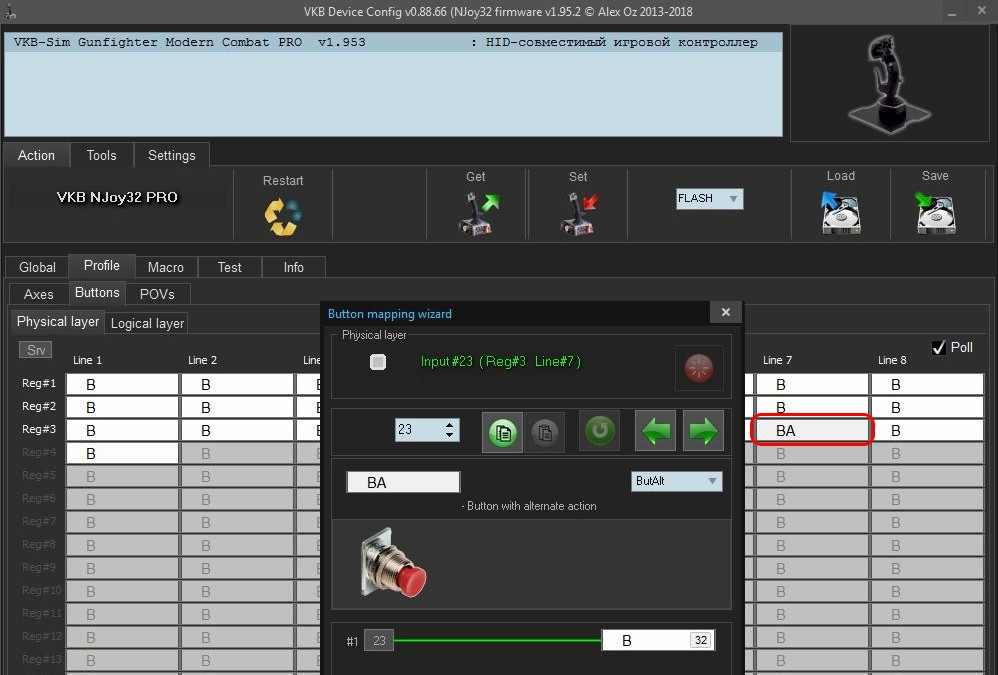Screen dimensions: 998x675
Task: Select the Buttons sub-tab
Action: pyautogui.click(x=97, y=293)
